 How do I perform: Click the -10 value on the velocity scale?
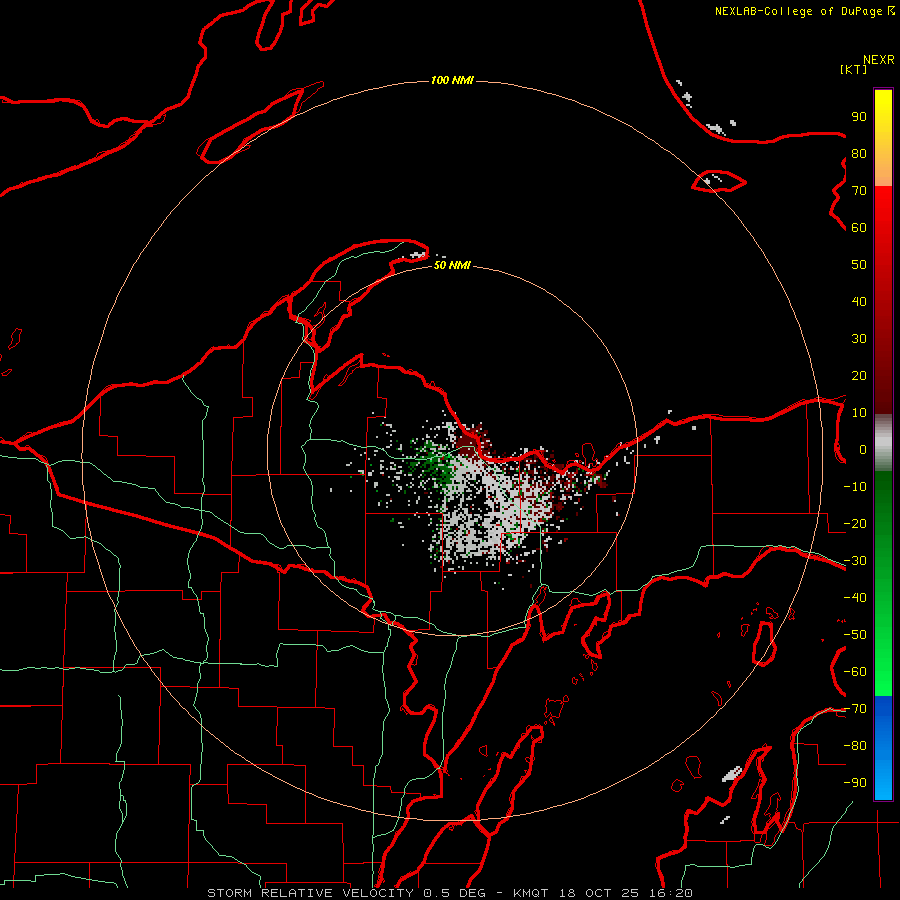[855, 487]
